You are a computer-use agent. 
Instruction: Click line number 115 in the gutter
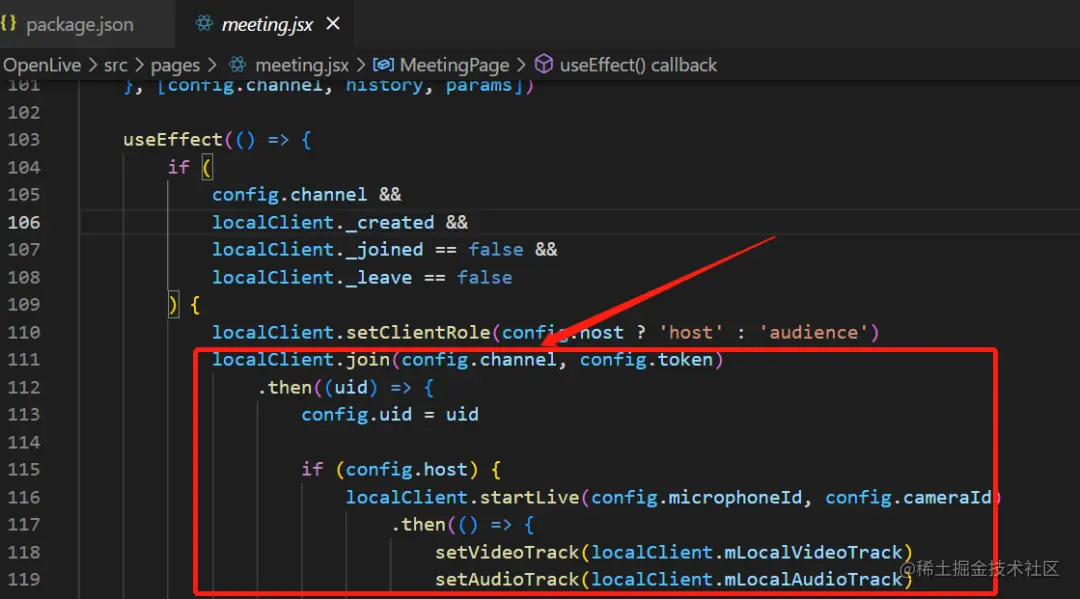point(23,470)
